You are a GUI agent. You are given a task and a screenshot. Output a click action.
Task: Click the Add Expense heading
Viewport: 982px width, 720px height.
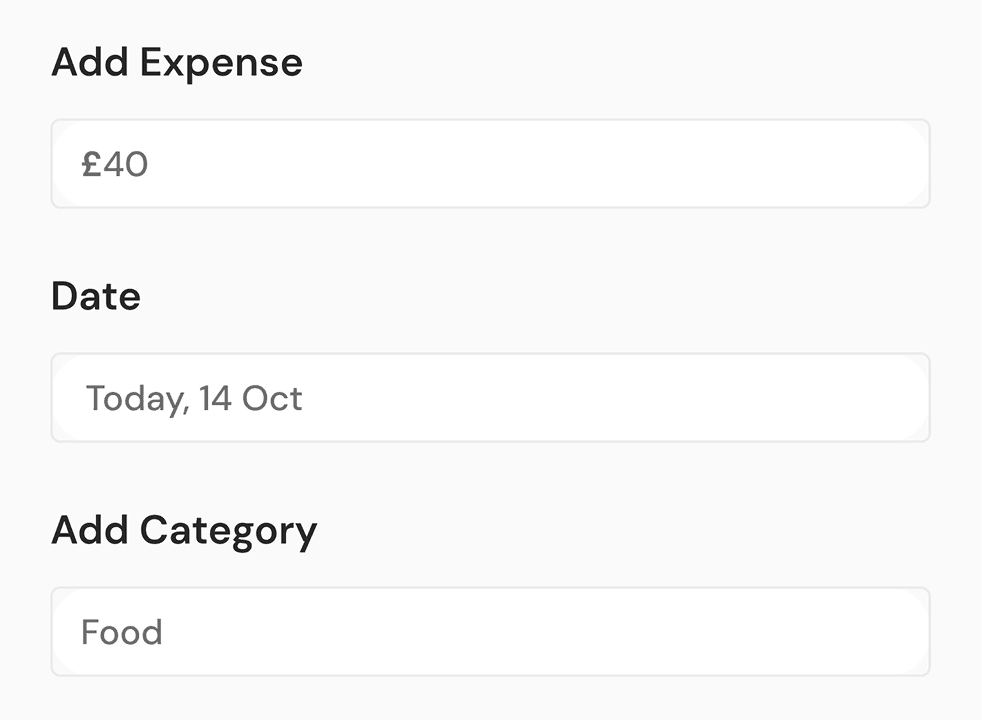tap(177, 63)
